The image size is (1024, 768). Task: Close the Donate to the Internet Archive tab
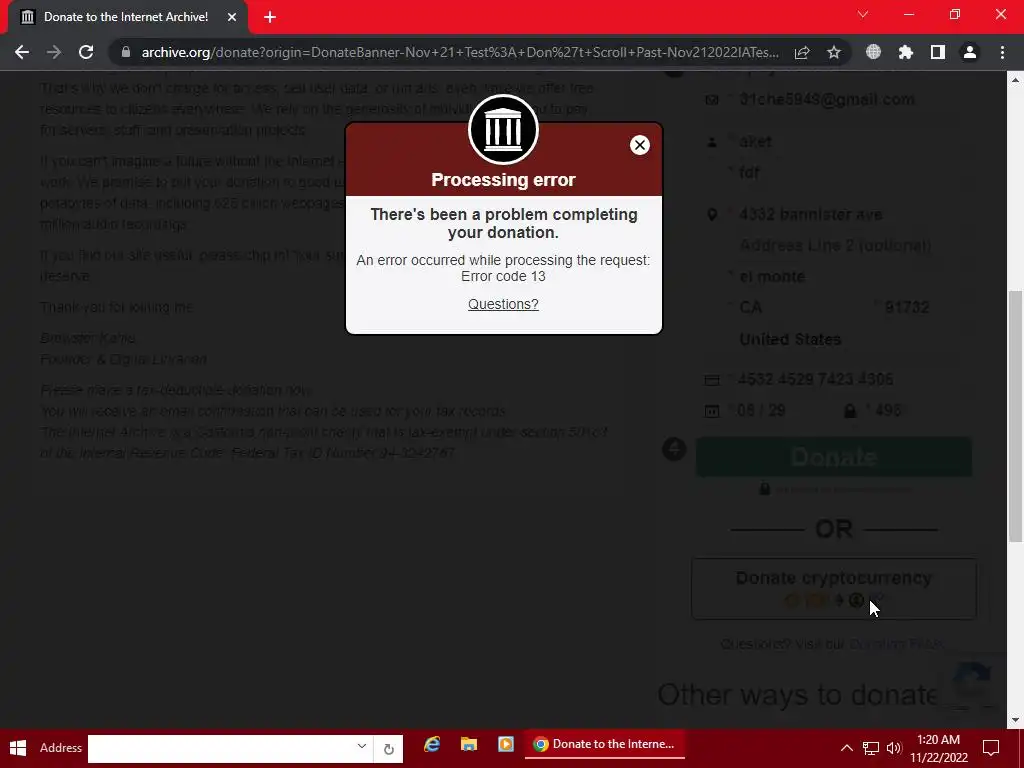[x=232, y=17]
